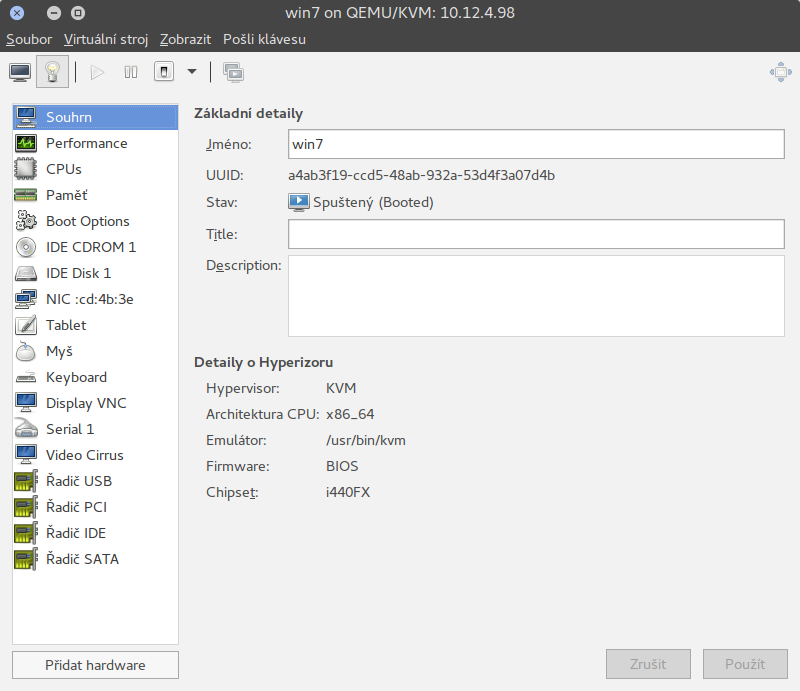800x691 pixels.
Task: Open the Virtuální stroj menu
Action: coord(106,39)
